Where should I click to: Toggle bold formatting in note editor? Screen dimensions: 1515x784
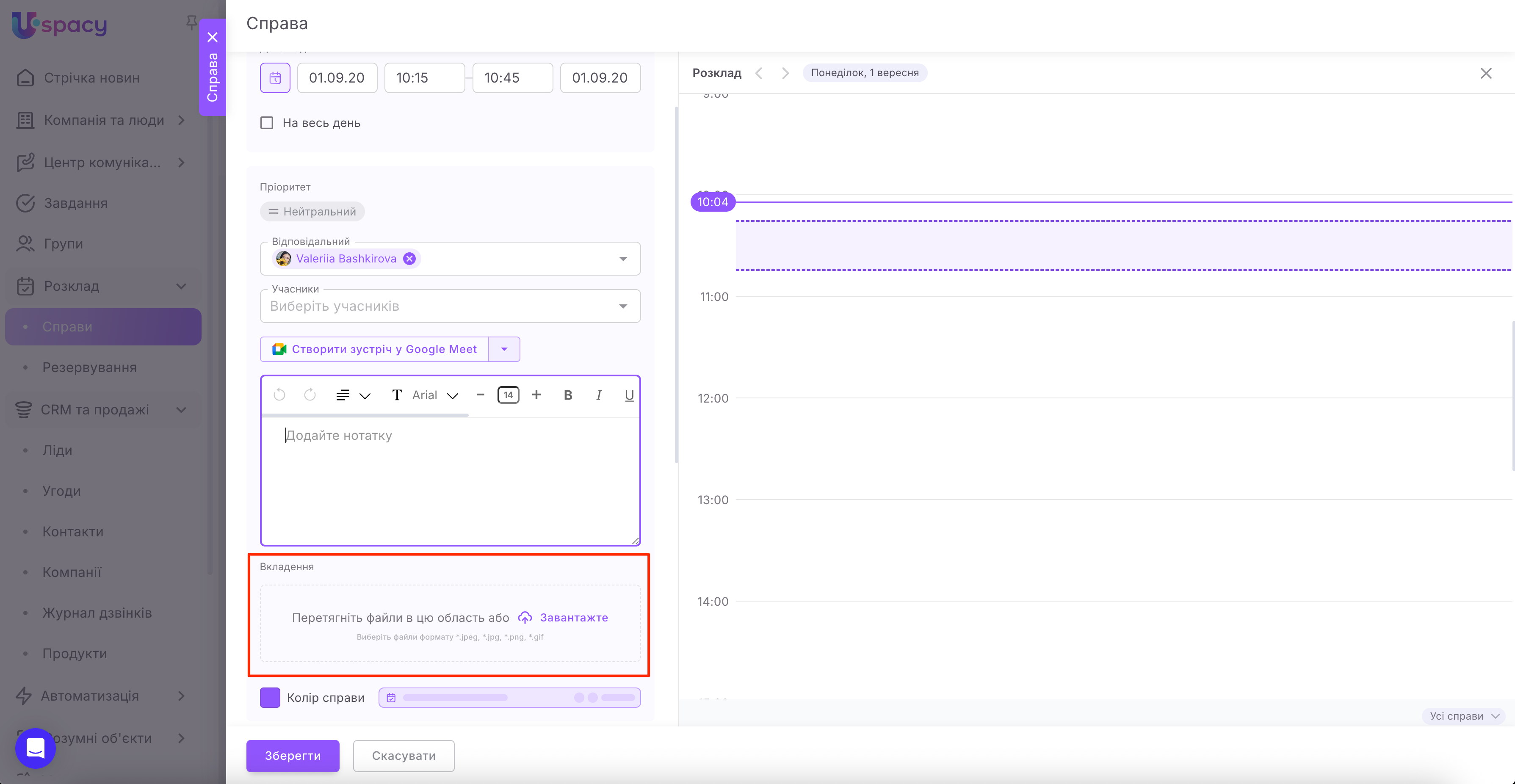pos(567,395)
